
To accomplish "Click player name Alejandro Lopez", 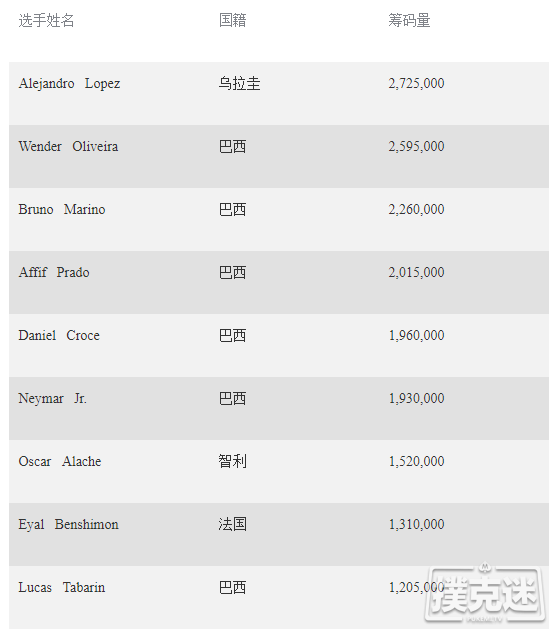I will (x=69, y=83).
